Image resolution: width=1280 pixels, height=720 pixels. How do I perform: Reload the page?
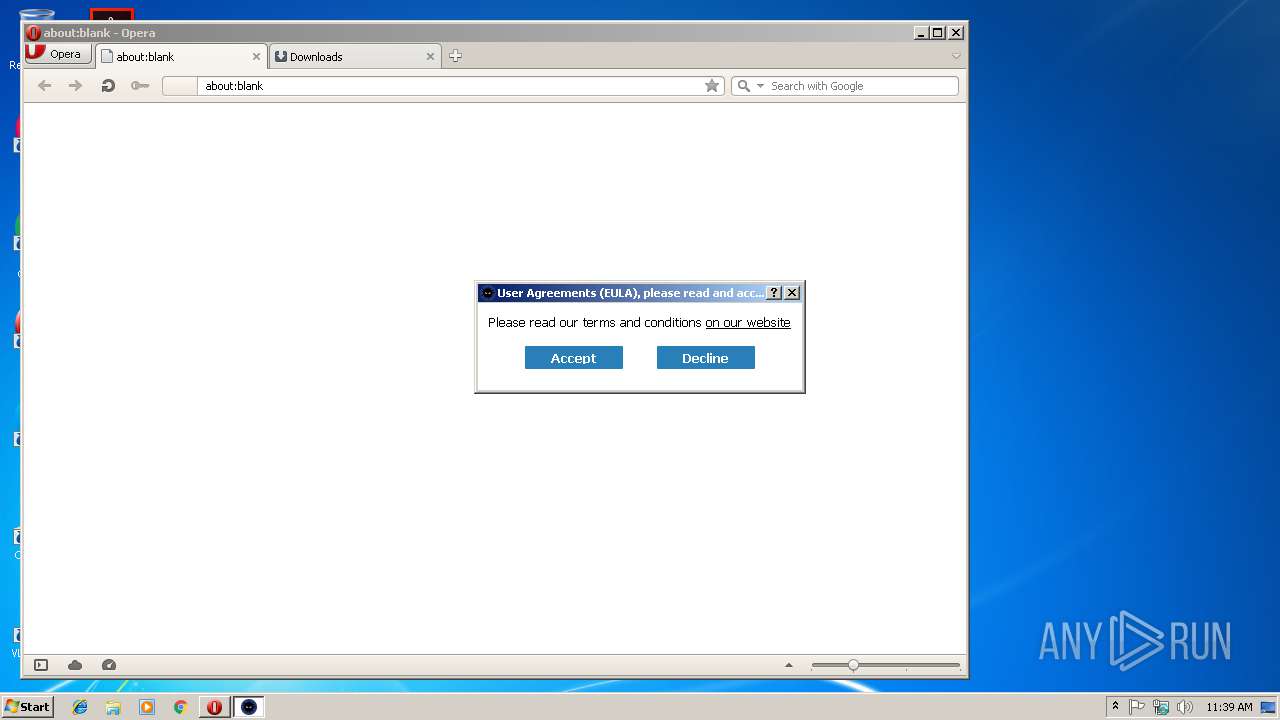coord(108,86)
